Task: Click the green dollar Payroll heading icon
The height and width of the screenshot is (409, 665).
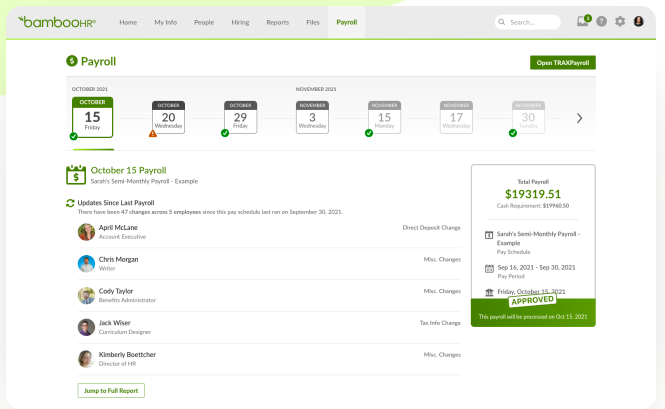Action: [x=72, y=61]
